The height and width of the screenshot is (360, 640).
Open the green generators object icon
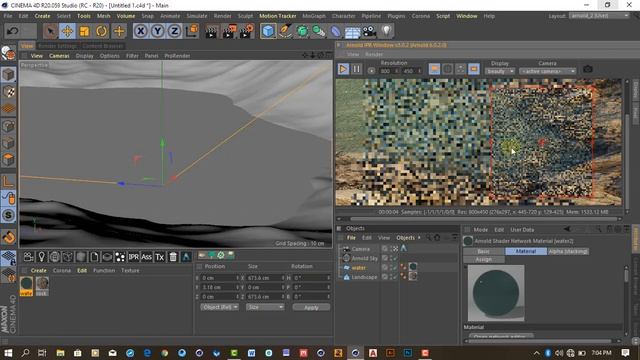pyautogui.click(x=302, y=31)
